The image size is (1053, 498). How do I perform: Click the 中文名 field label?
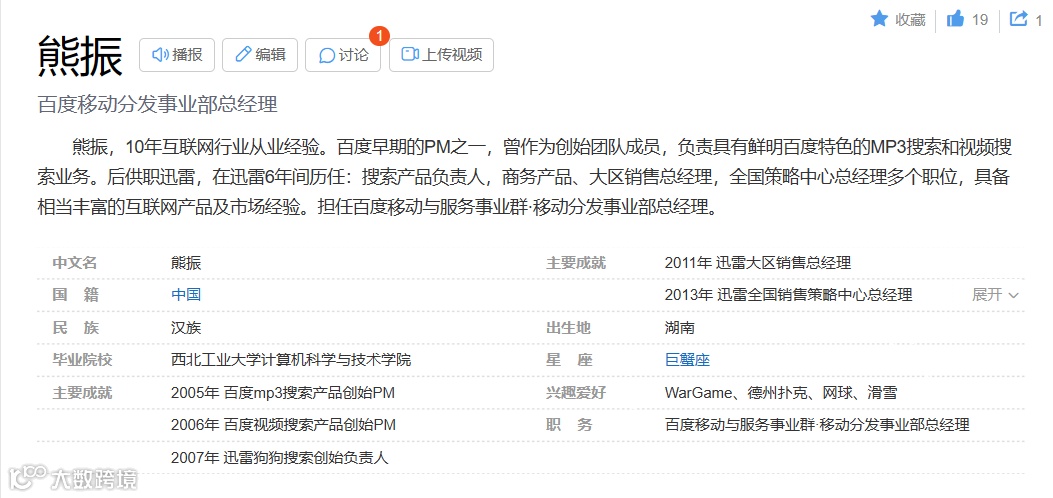tap(75, 262)
